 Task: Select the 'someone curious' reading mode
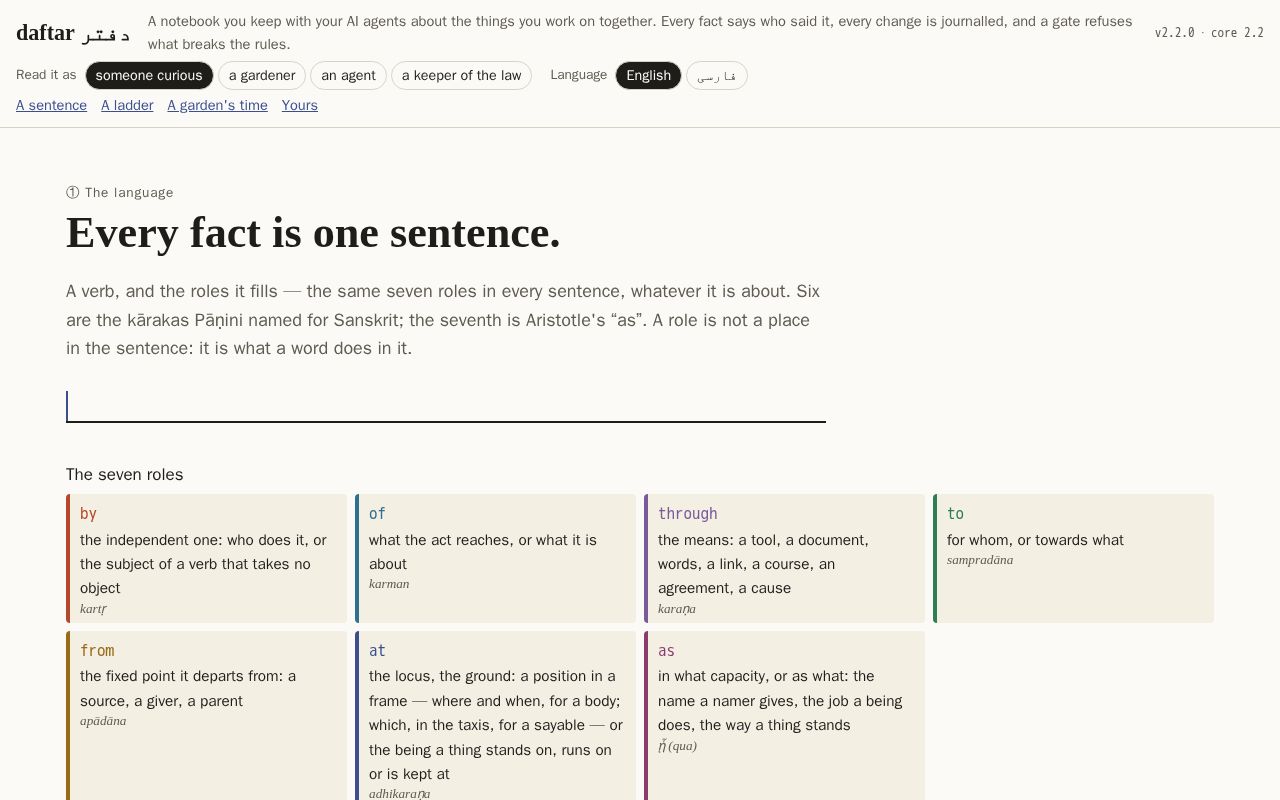click(x=149, y=76)
